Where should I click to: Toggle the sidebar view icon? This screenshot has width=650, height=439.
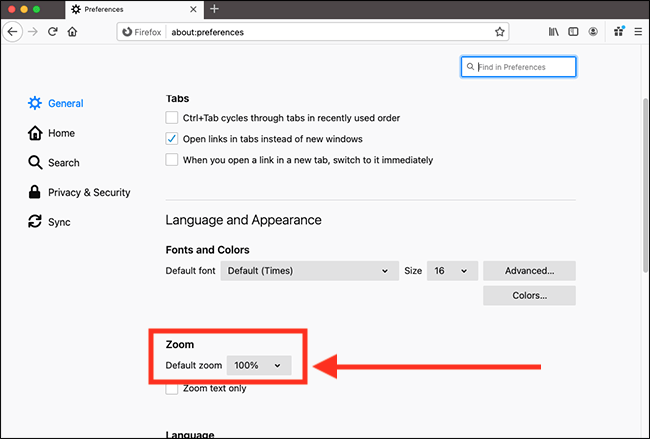(x=573, y=32)
